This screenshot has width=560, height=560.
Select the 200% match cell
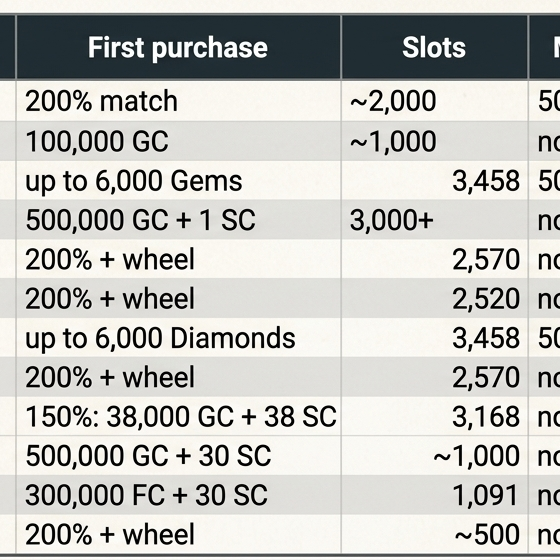pos(178,101)
